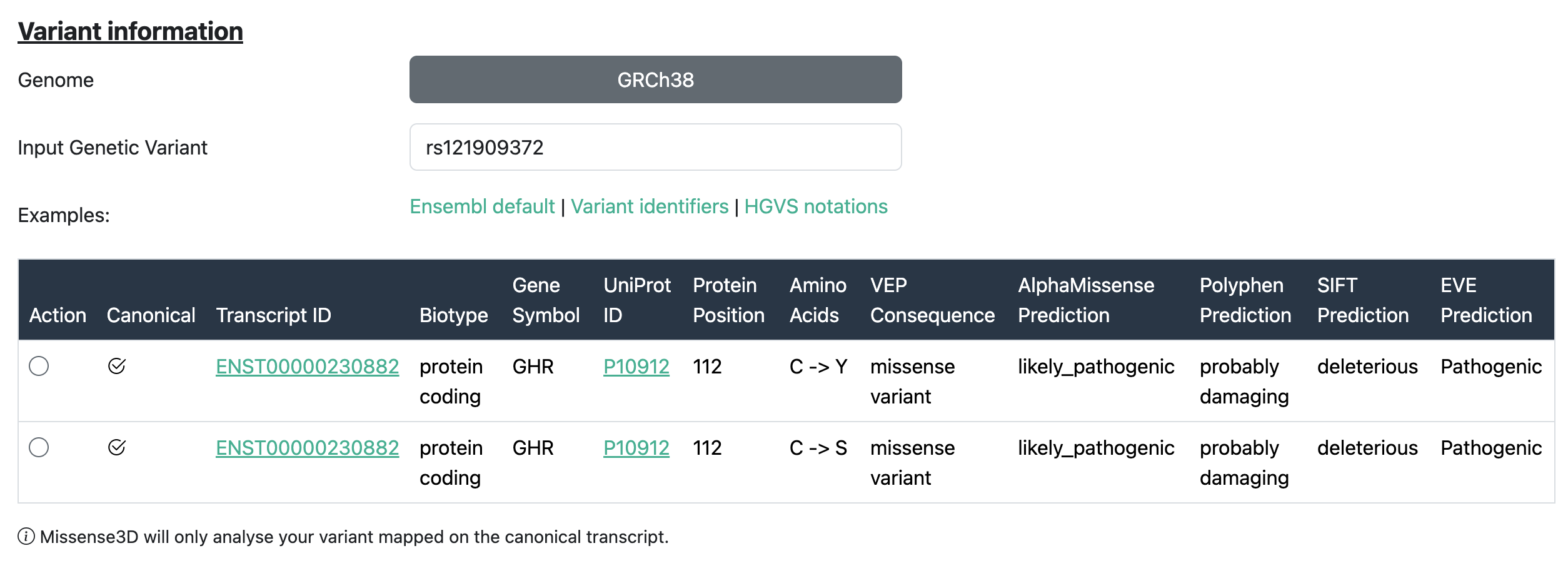1568x578 pixels.
Task: Click the info icon beside Missense3D note
Action: click(26, 537)
